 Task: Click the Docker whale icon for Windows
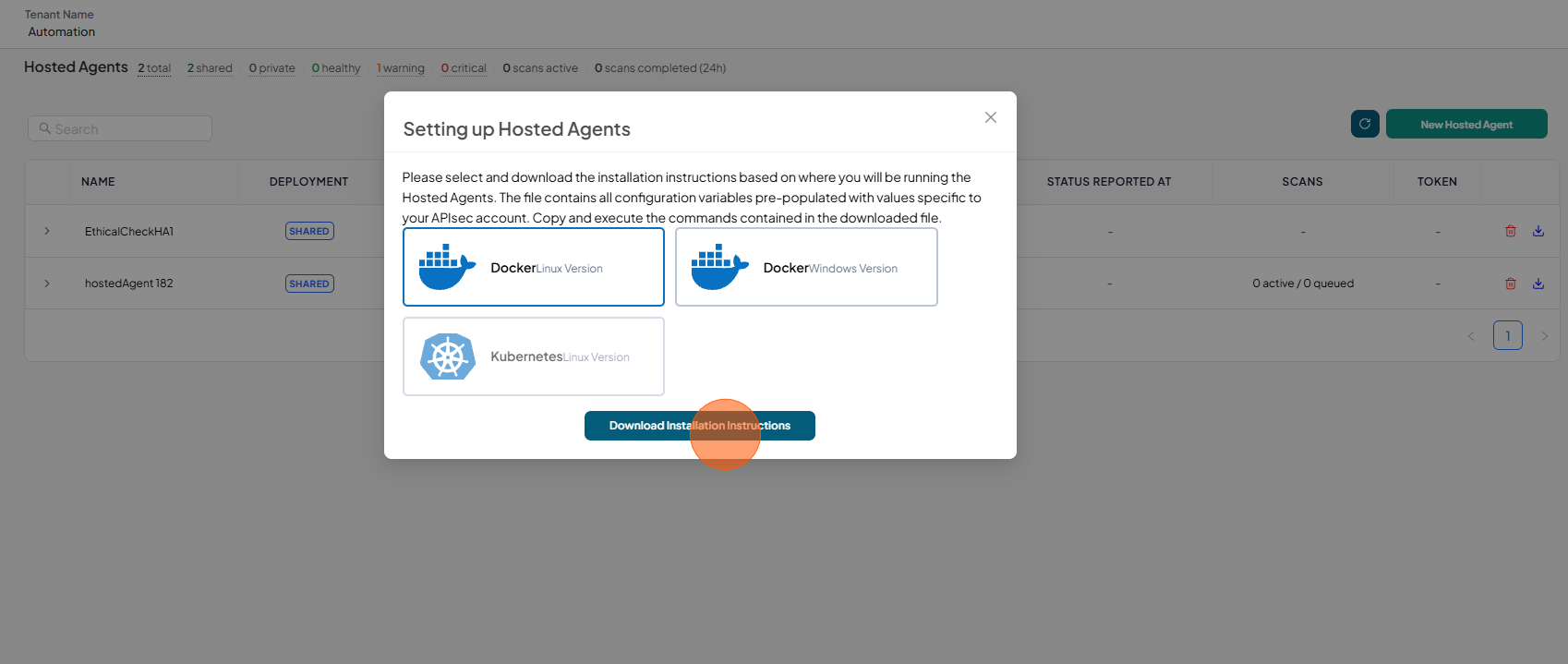point(719,267)
